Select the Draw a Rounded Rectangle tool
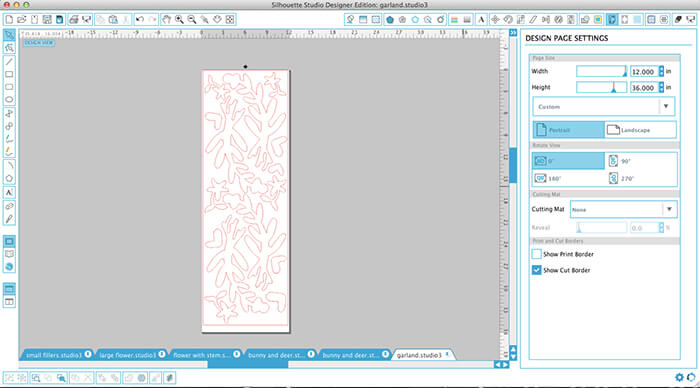 [9, 87]
